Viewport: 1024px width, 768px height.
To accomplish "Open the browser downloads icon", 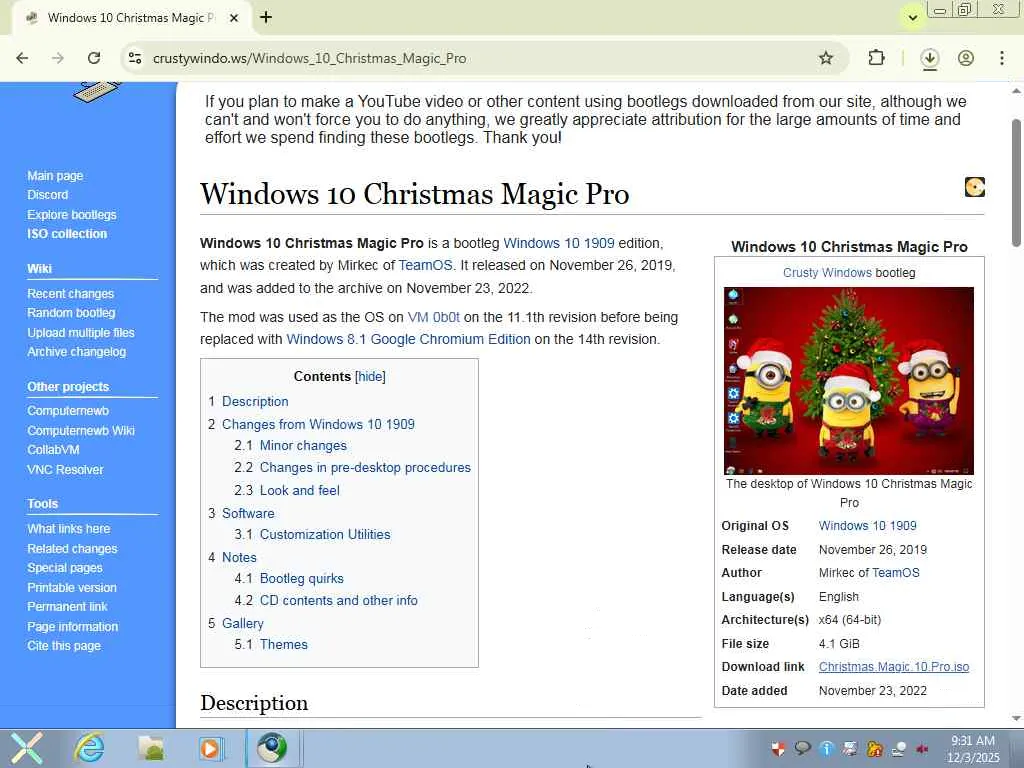I will pyautogui.click(x=929, y=58).
